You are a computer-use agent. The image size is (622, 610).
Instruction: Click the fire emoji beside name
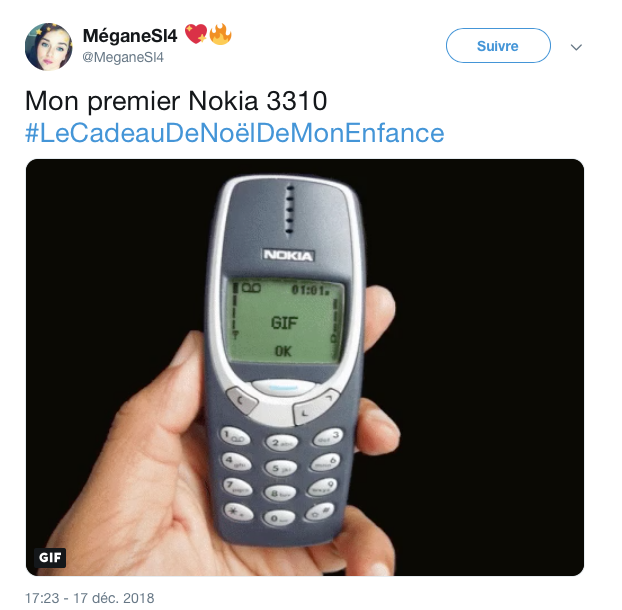point(221,34)
